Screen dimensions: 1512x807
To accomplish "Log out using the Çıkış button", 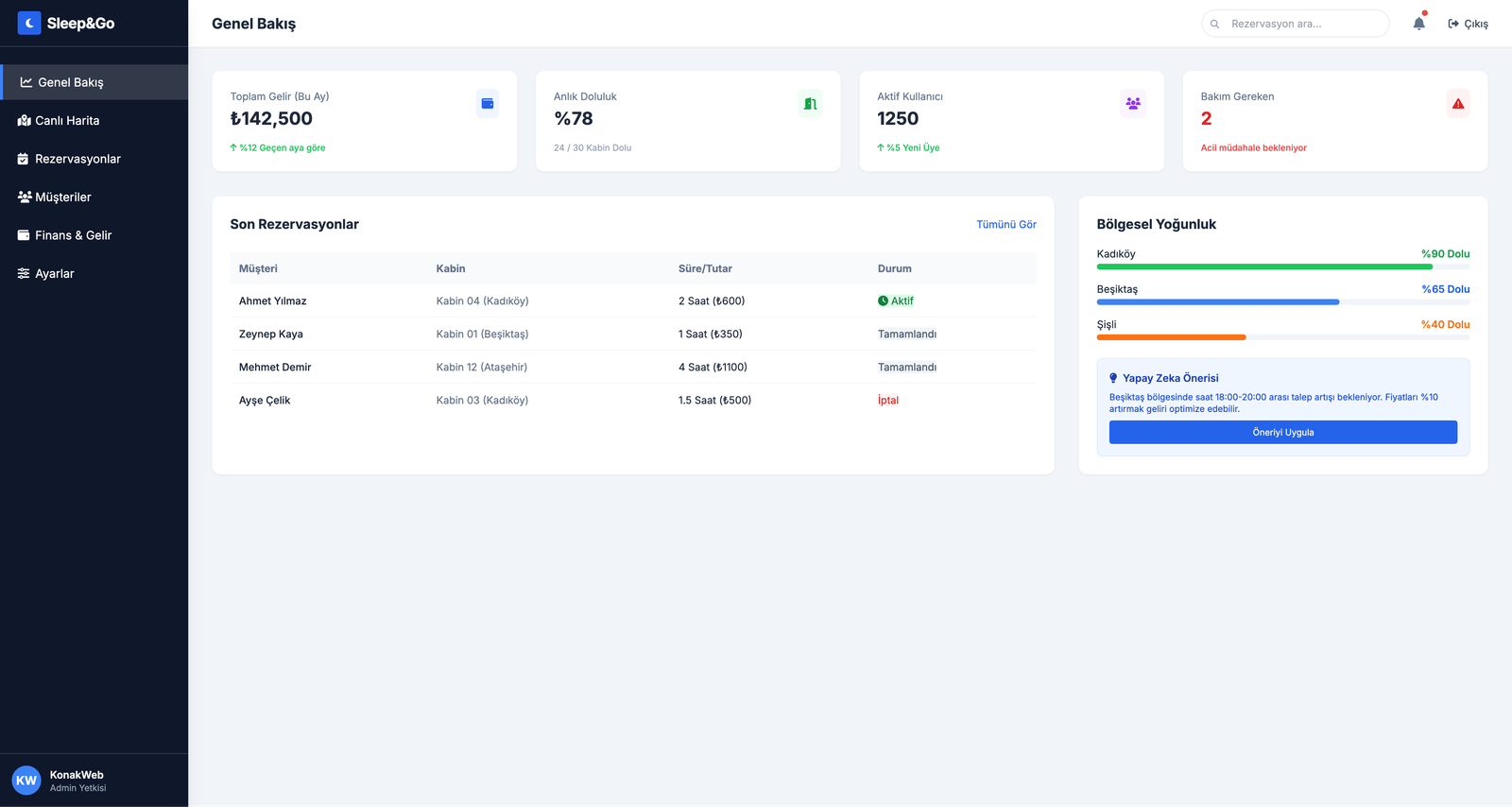I will point(1468,24).
